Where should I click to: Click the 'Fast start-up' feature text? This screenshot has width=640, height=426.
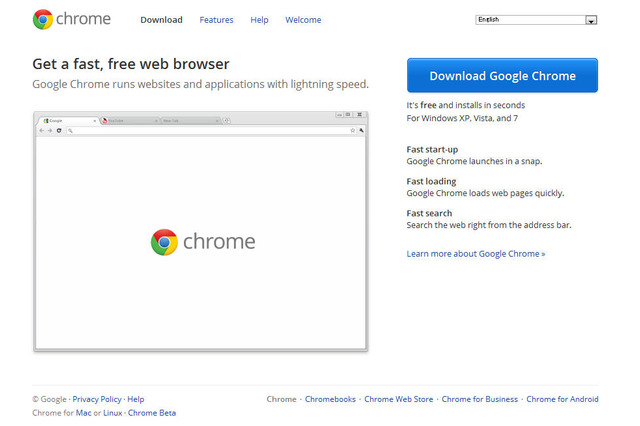point(432,149)
